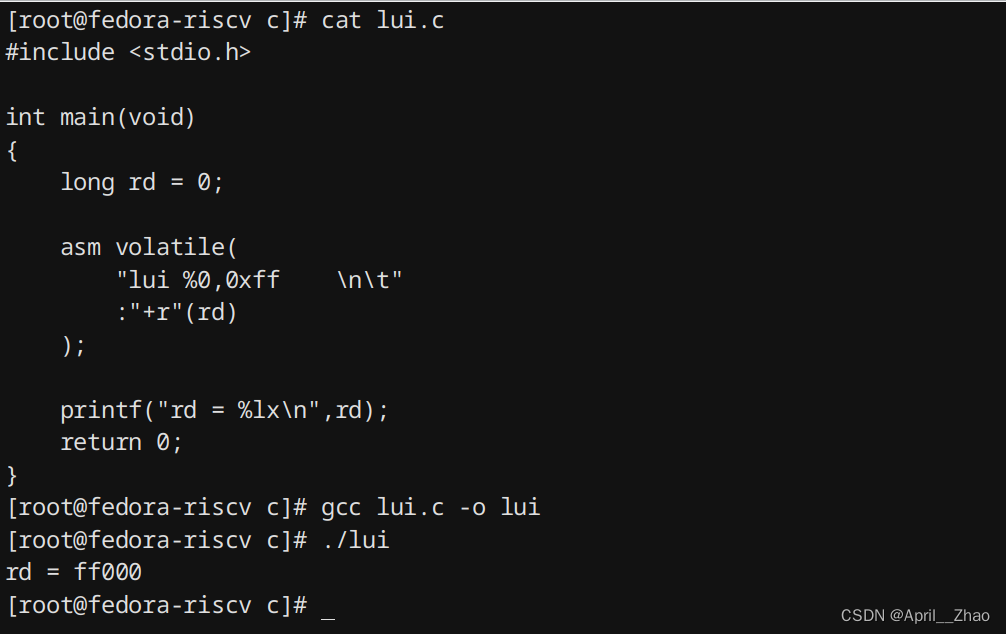Click the 'return 0;' line
Image resolution: width=1006 pixels, height=634 pixels.
(x=121, y=442)
